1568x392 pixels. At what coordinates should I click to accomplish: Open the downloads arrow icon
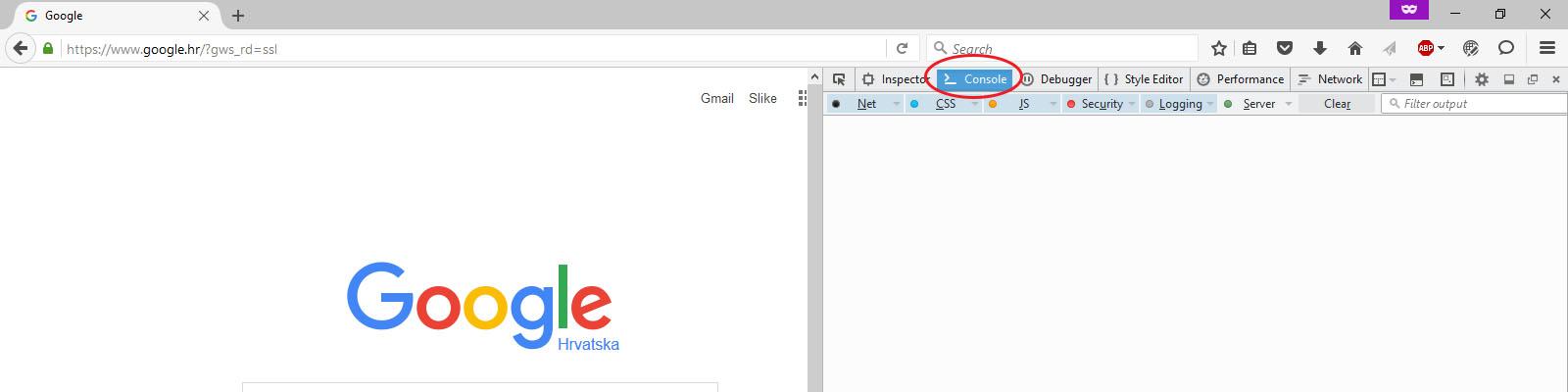coord(1320,48)
